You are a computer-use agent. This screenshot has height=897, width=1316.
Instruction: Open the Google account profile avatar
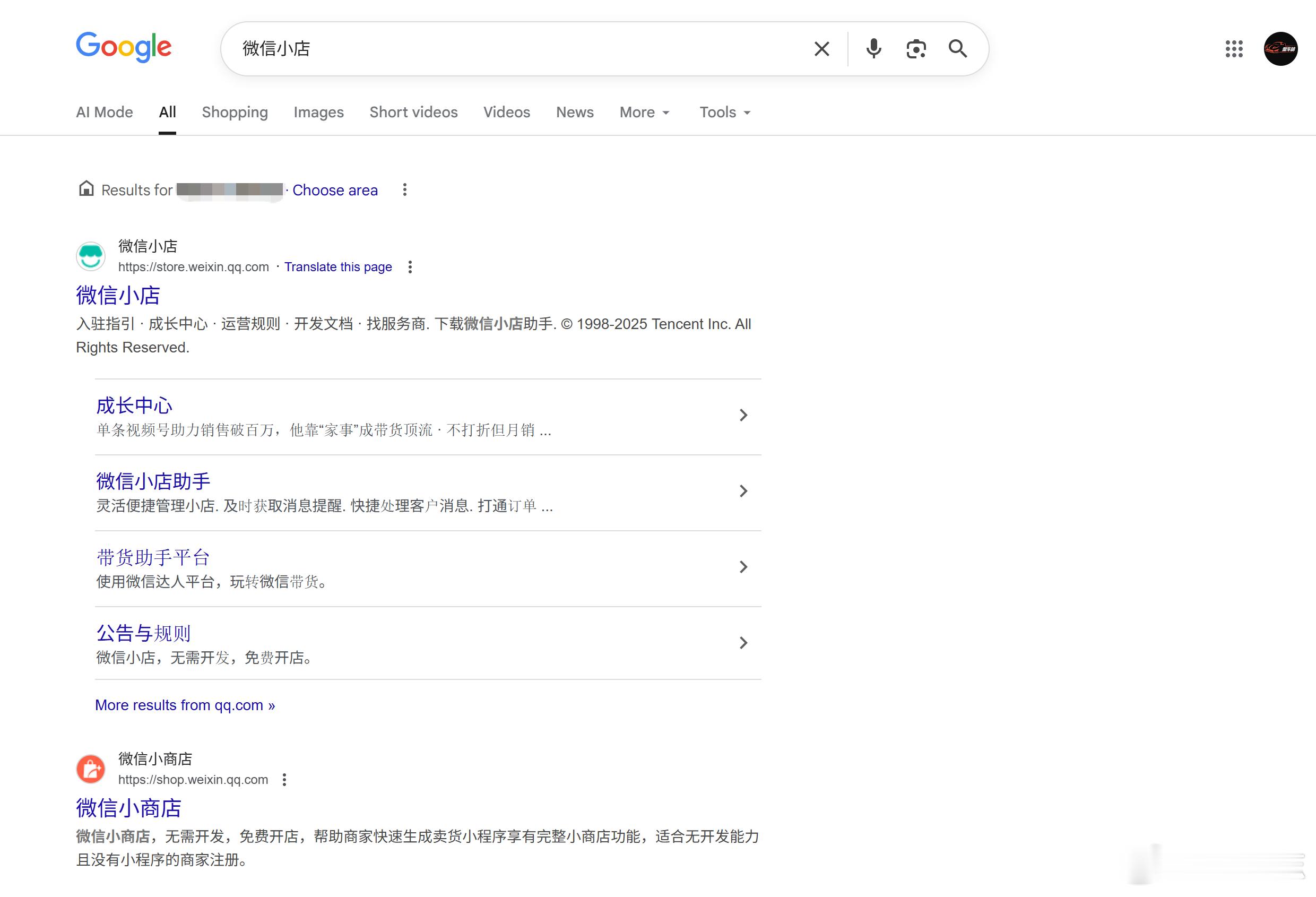click(x=1280, y=49)
